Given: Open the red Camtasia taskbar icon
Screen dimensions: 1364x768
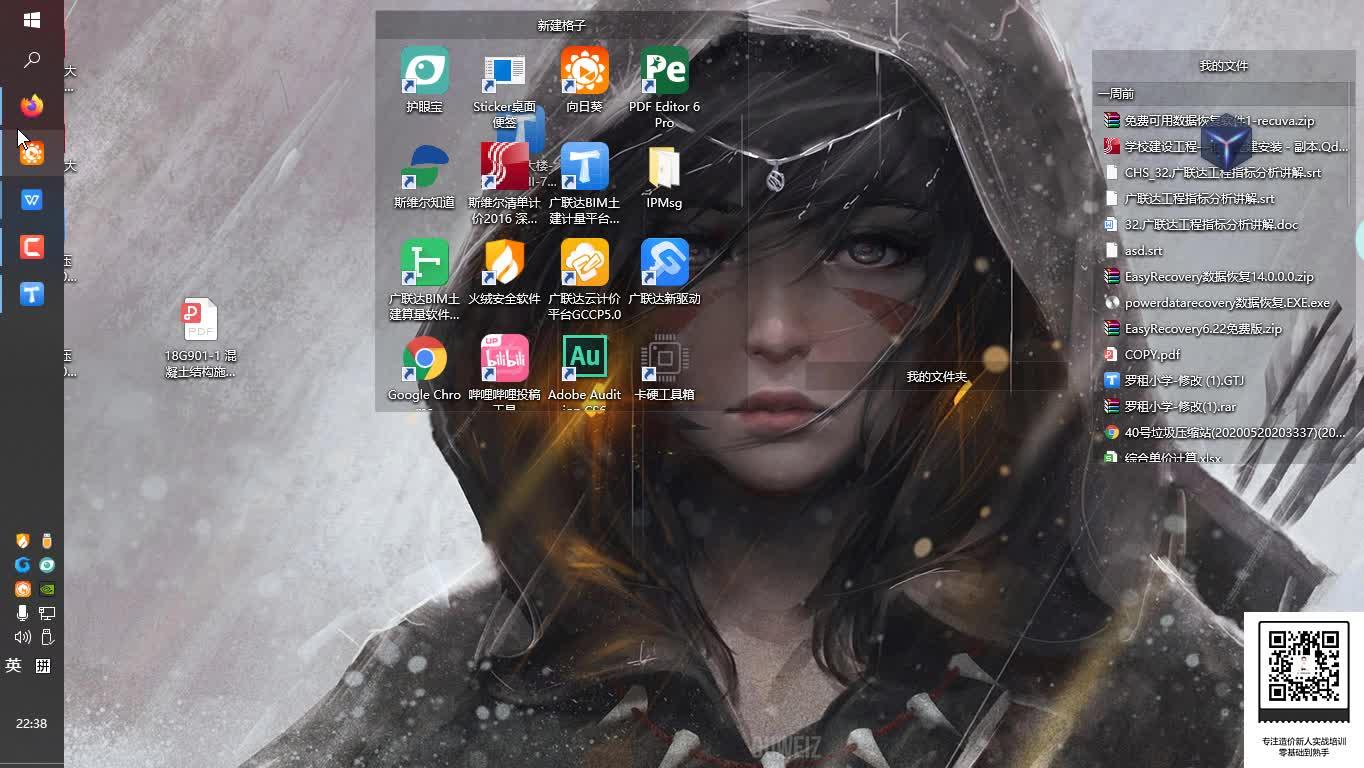Looking at the screenshot, I should [x=32, y=246].
